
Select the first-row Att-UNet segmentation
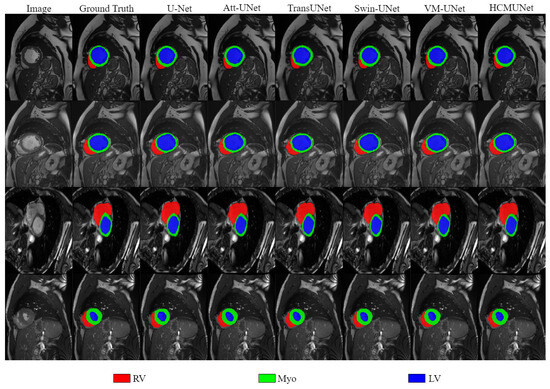(x=242, y=58)
